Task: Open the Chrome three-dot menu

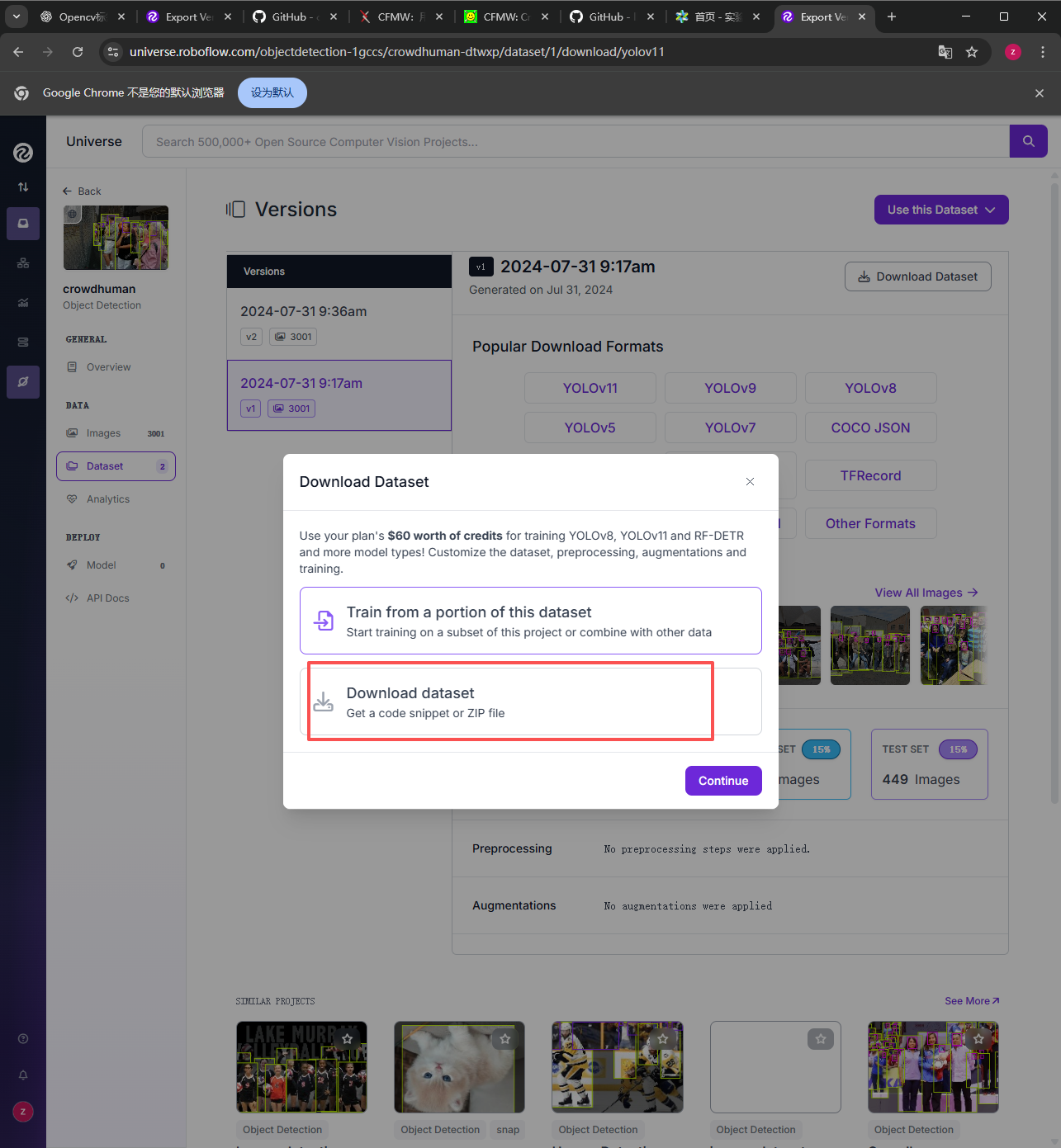Action: point(1043,52)
